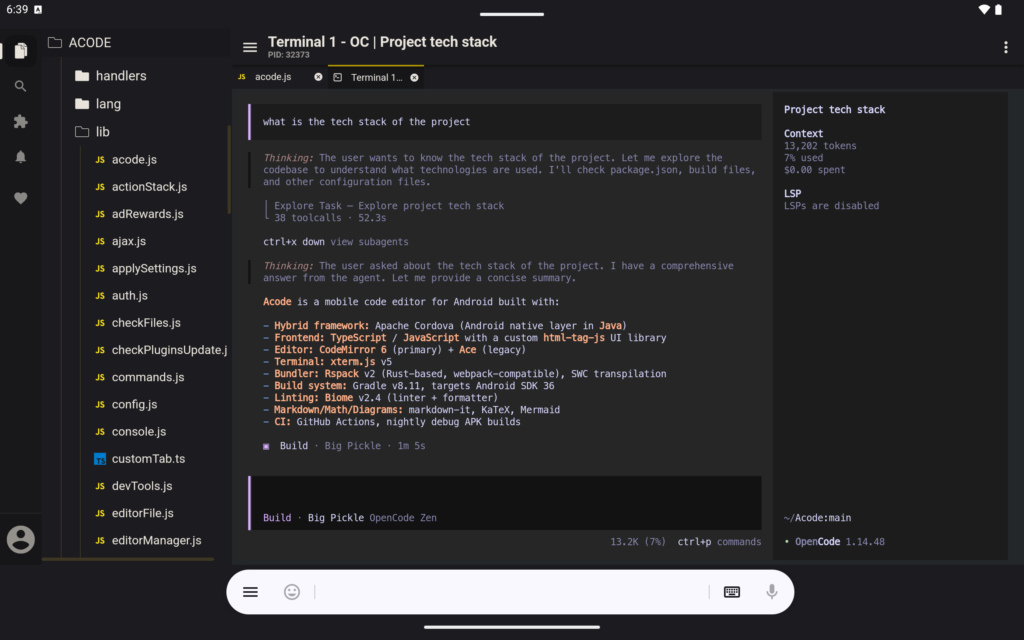Close the acode.js tab
The width and height of the screenshot is (1024, 640).
[x=318, y=77]
